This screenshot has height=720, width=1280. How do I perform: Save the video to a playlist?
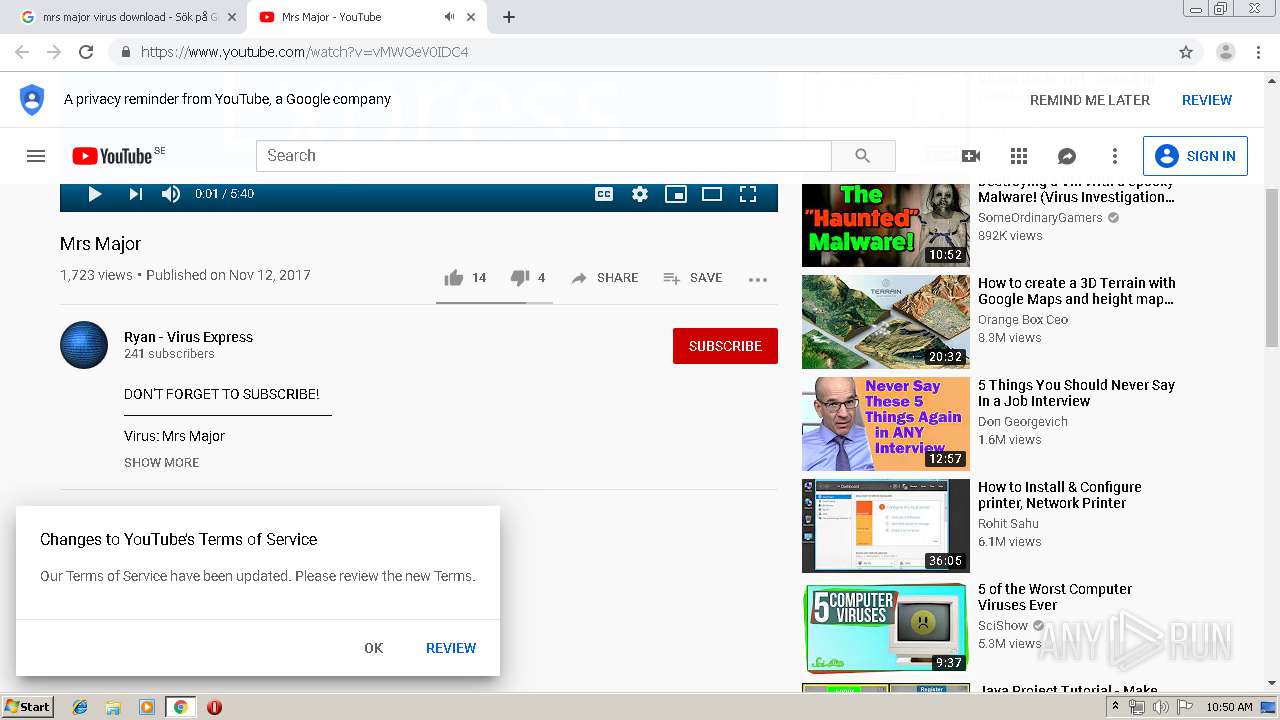point(692,278)
